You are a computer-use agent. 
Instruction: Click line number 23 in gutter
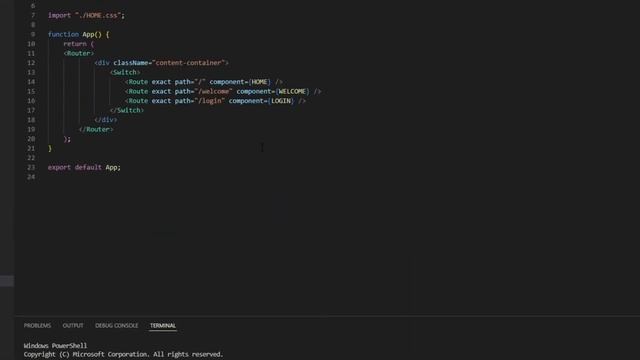(31, 167)
